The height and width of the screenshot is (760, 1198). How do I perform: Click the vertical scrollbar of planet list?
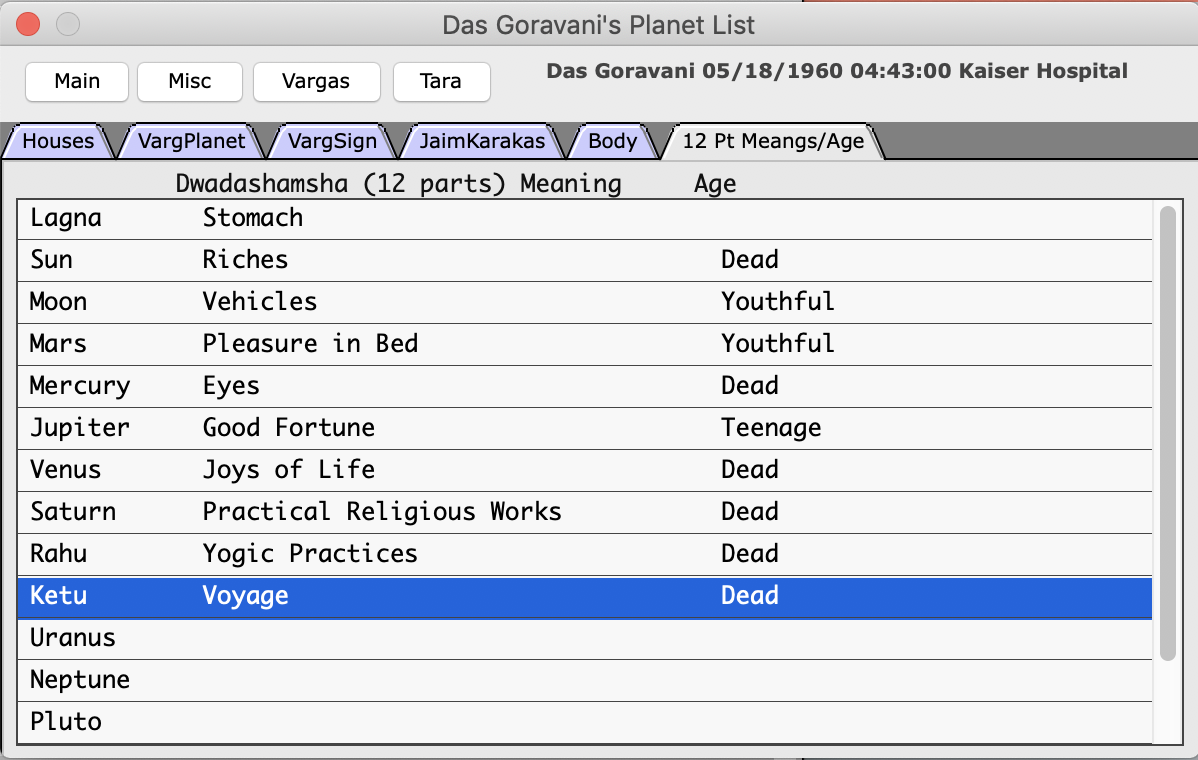pyautogui.click(x=1167, y=432)
